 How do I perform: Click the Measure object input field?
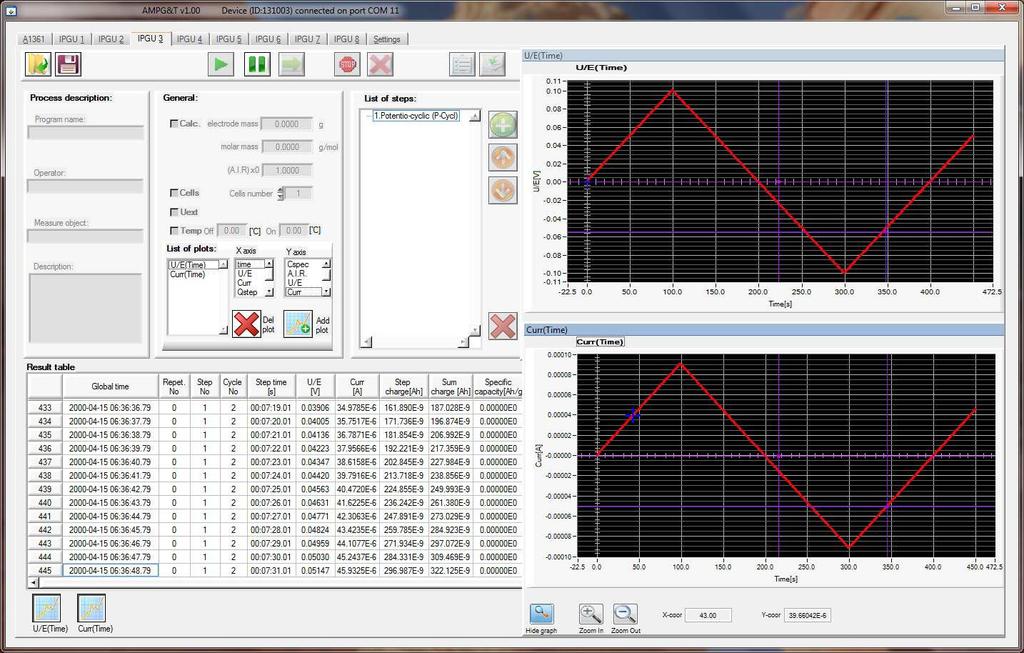tap(86, 236)
